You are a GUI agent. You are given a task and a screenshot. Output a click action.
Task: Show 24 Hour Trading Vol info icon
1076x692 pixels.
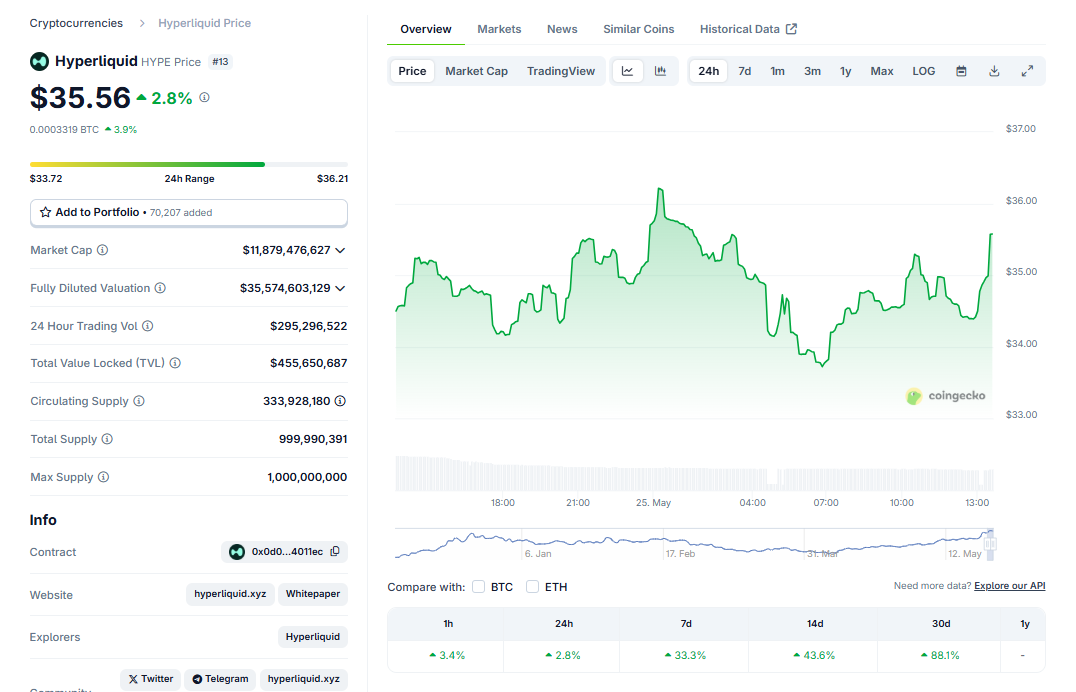pos(148,326)
